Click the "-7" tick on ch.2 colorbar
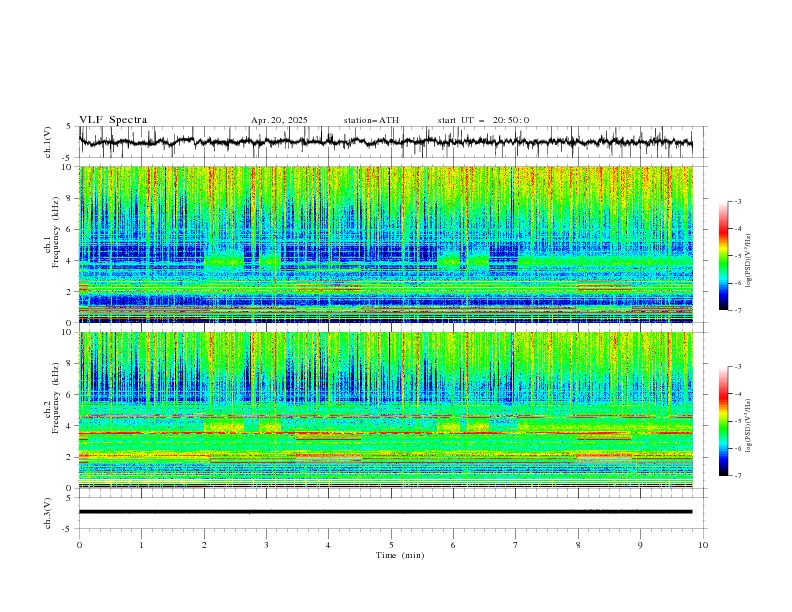The image size is (792, 612). point(737,476)
